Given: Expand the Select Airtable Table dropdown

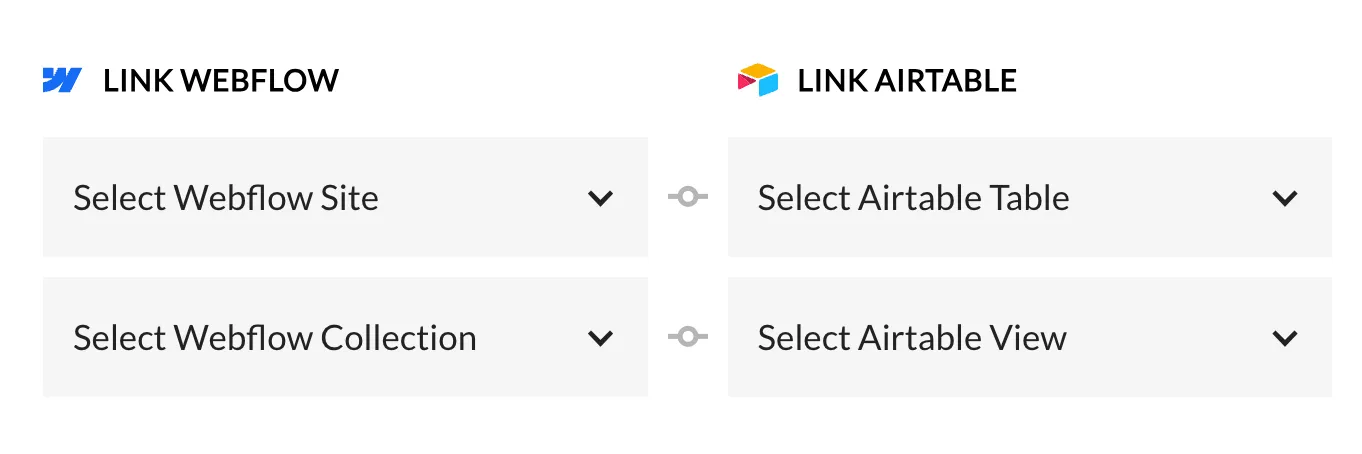Looking at the screenshot, I should [1030, 197].
